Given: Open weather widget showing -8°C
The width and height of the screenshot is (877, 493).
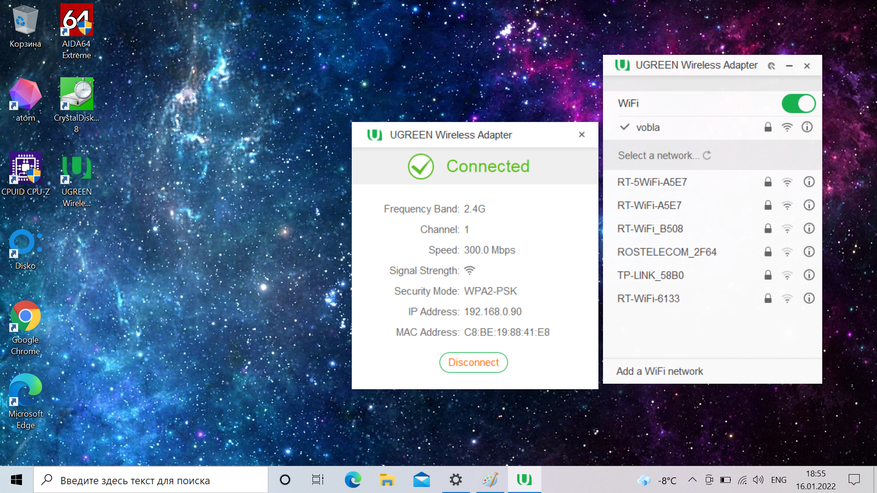Looking at the screenshot, I should pyautogui.click(x=657, y=480).
